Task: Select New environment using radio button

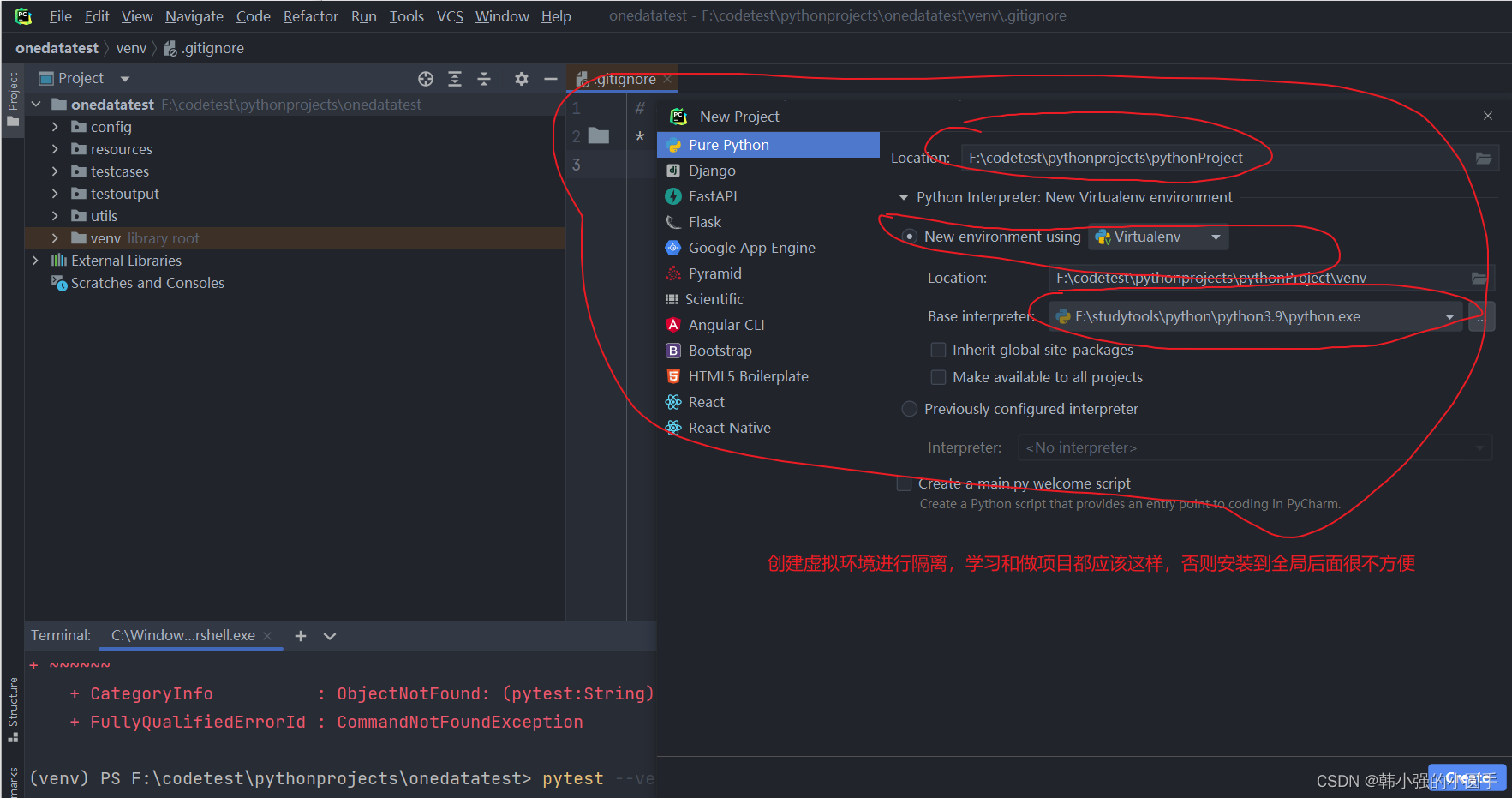Action: [910, 237]
